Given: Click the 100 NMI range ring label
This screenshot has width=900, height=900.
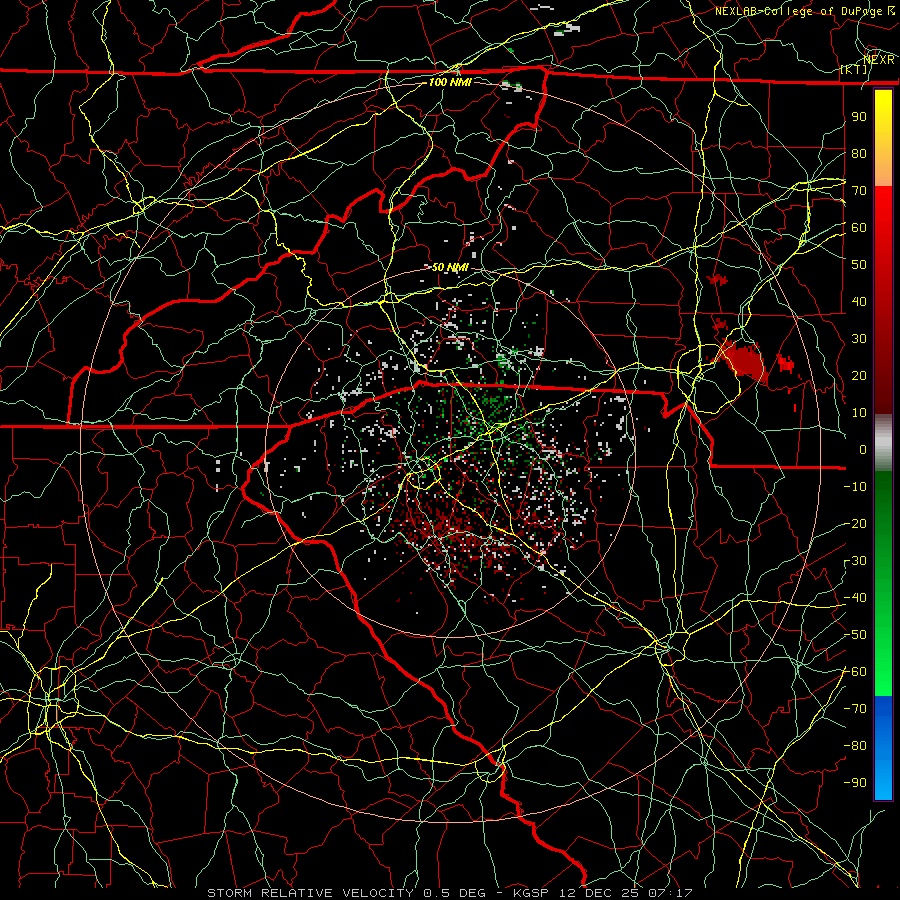Looking at the screenshot, I should click(x=450, y=82).
